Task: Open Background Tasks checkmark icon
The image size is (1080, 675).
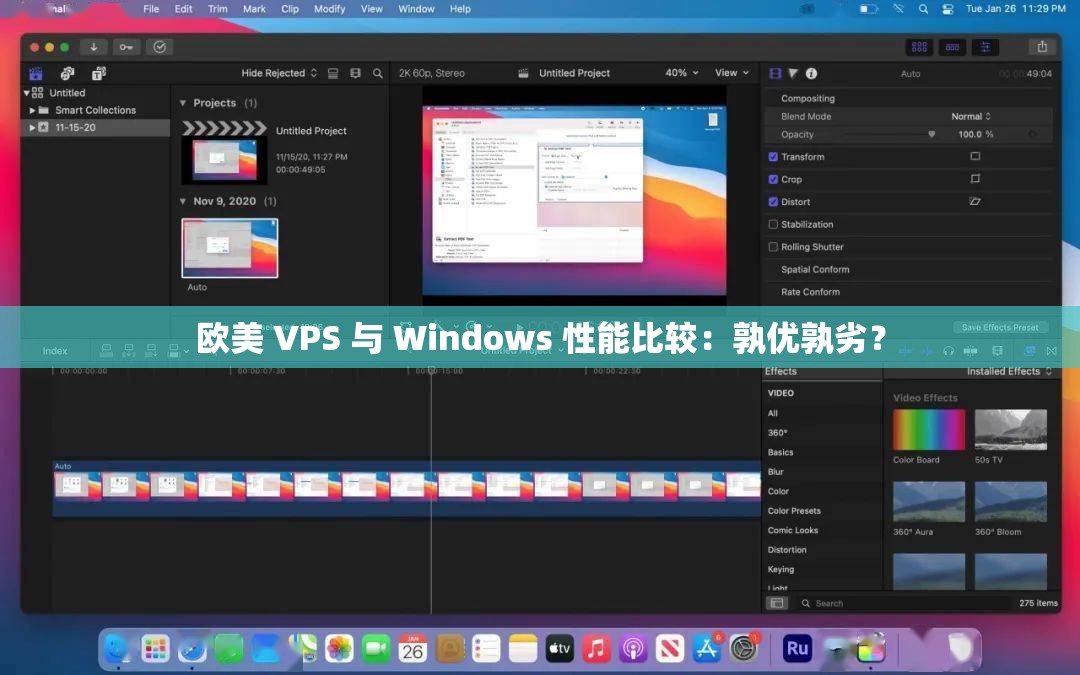Action: click(160, 47)
